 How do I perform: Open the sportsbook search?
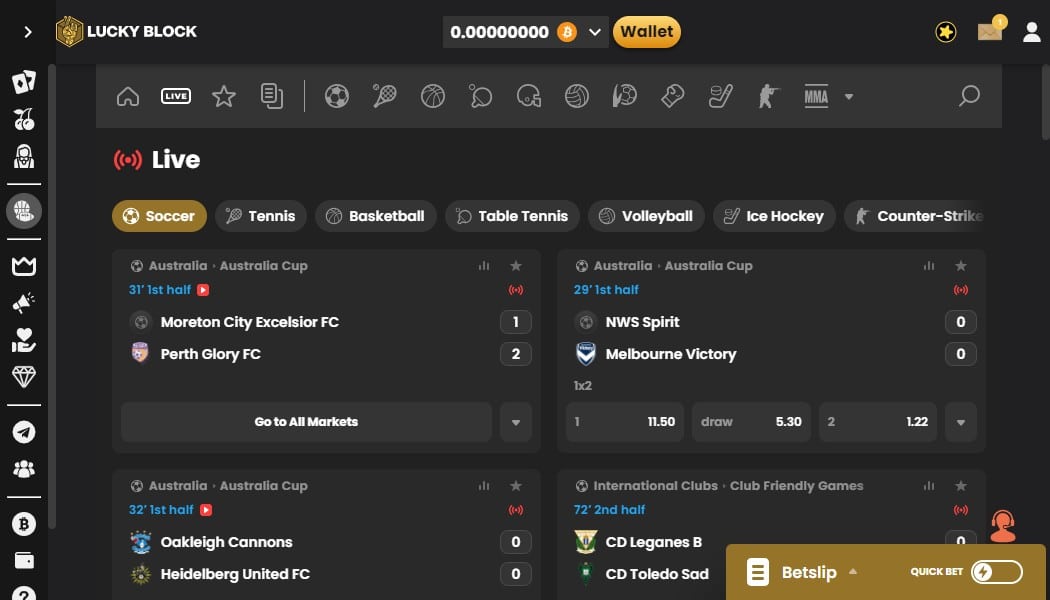[969, 96]
